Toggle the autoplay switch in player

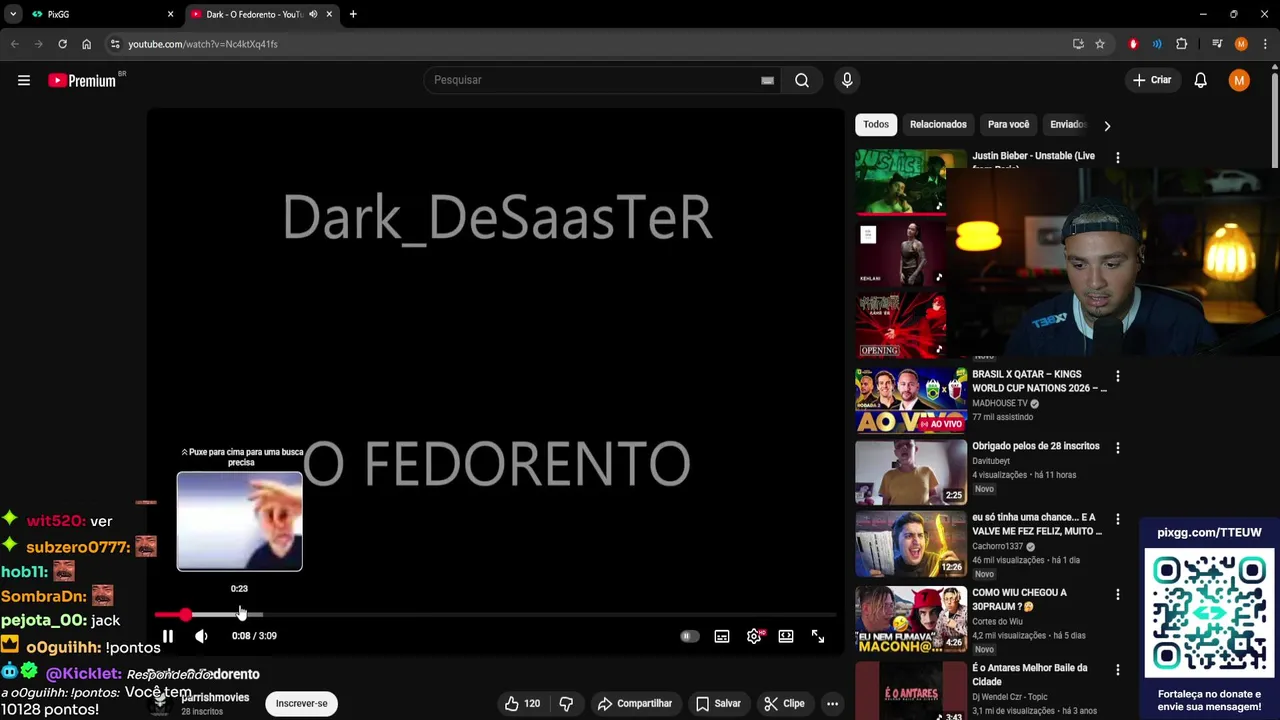click(689, 636)
